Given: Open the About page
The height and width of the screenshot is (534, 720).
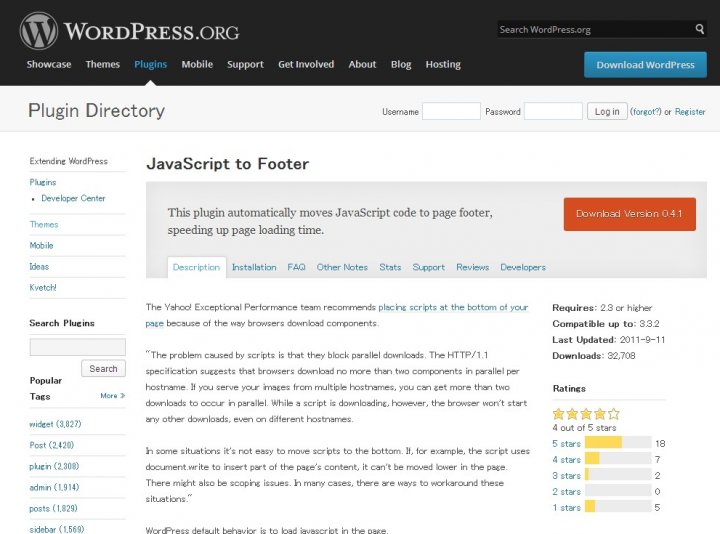Looking at the screenshot, I should tap(362, 64).
